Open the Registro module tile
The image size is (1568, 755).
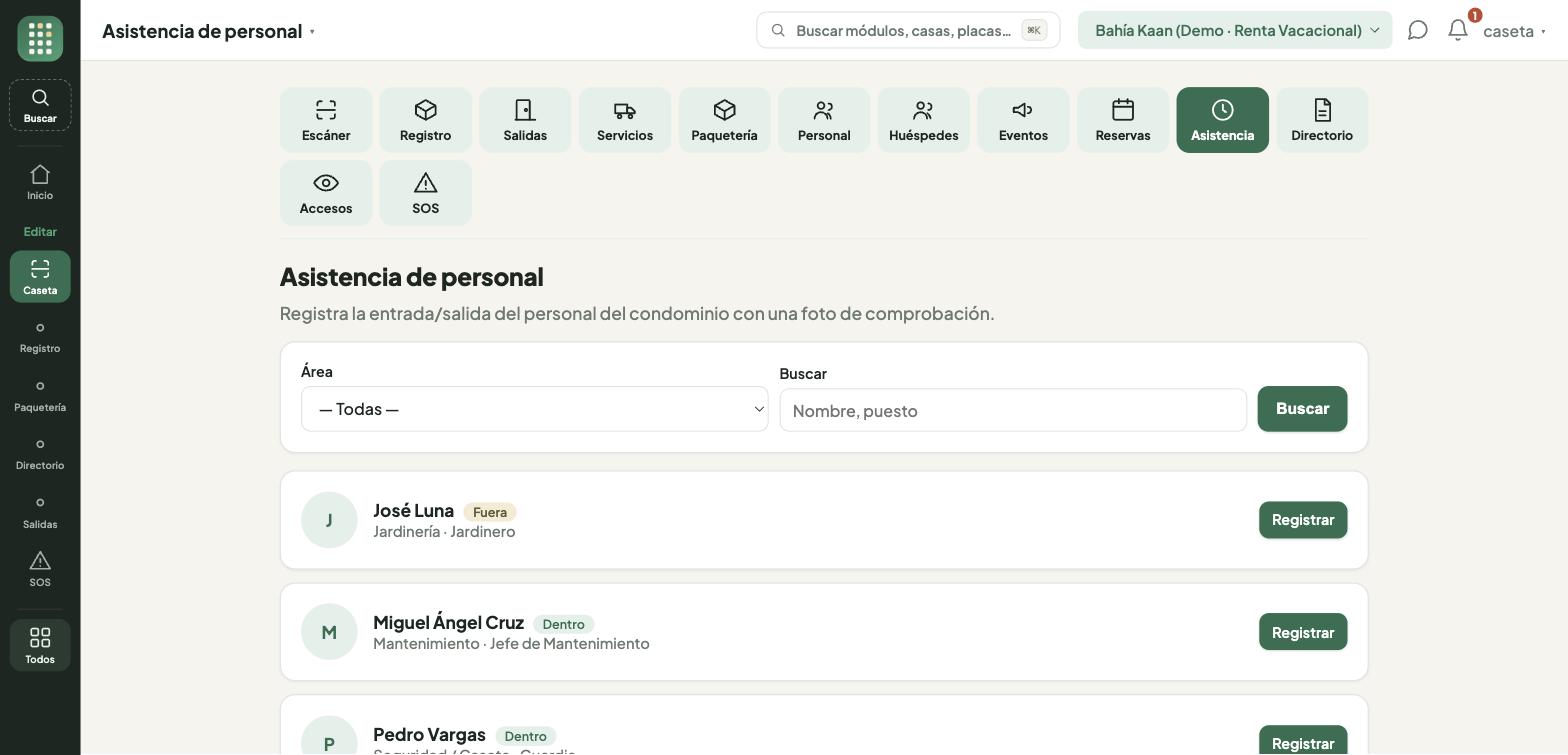[425, 120]
